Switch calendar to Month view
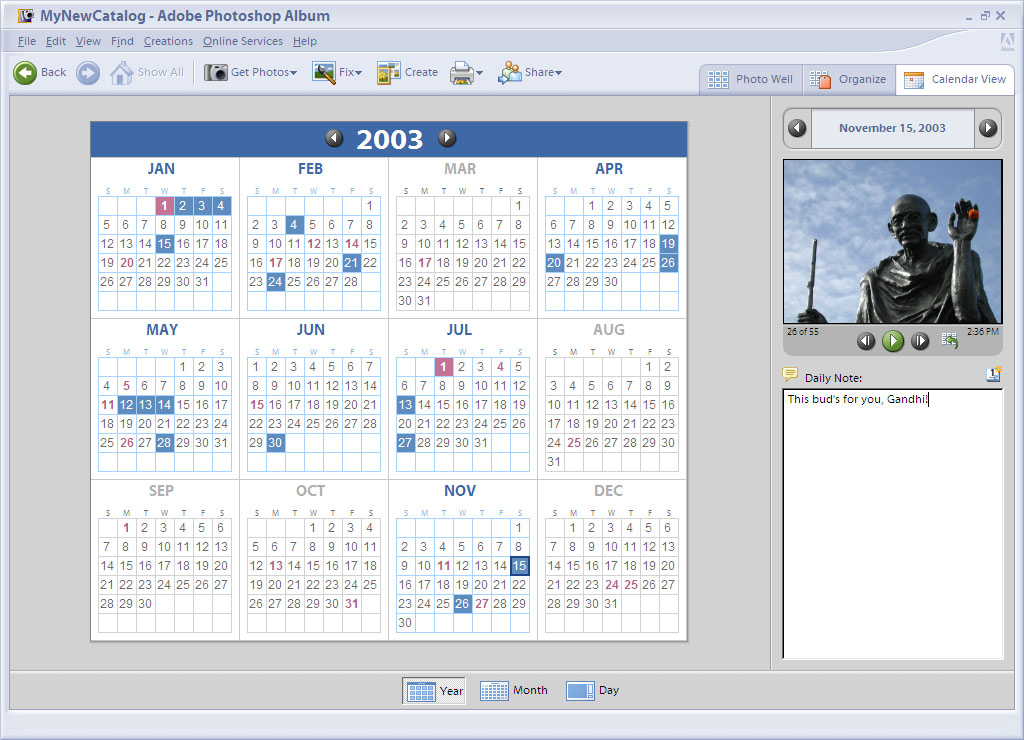 point(514,690)
